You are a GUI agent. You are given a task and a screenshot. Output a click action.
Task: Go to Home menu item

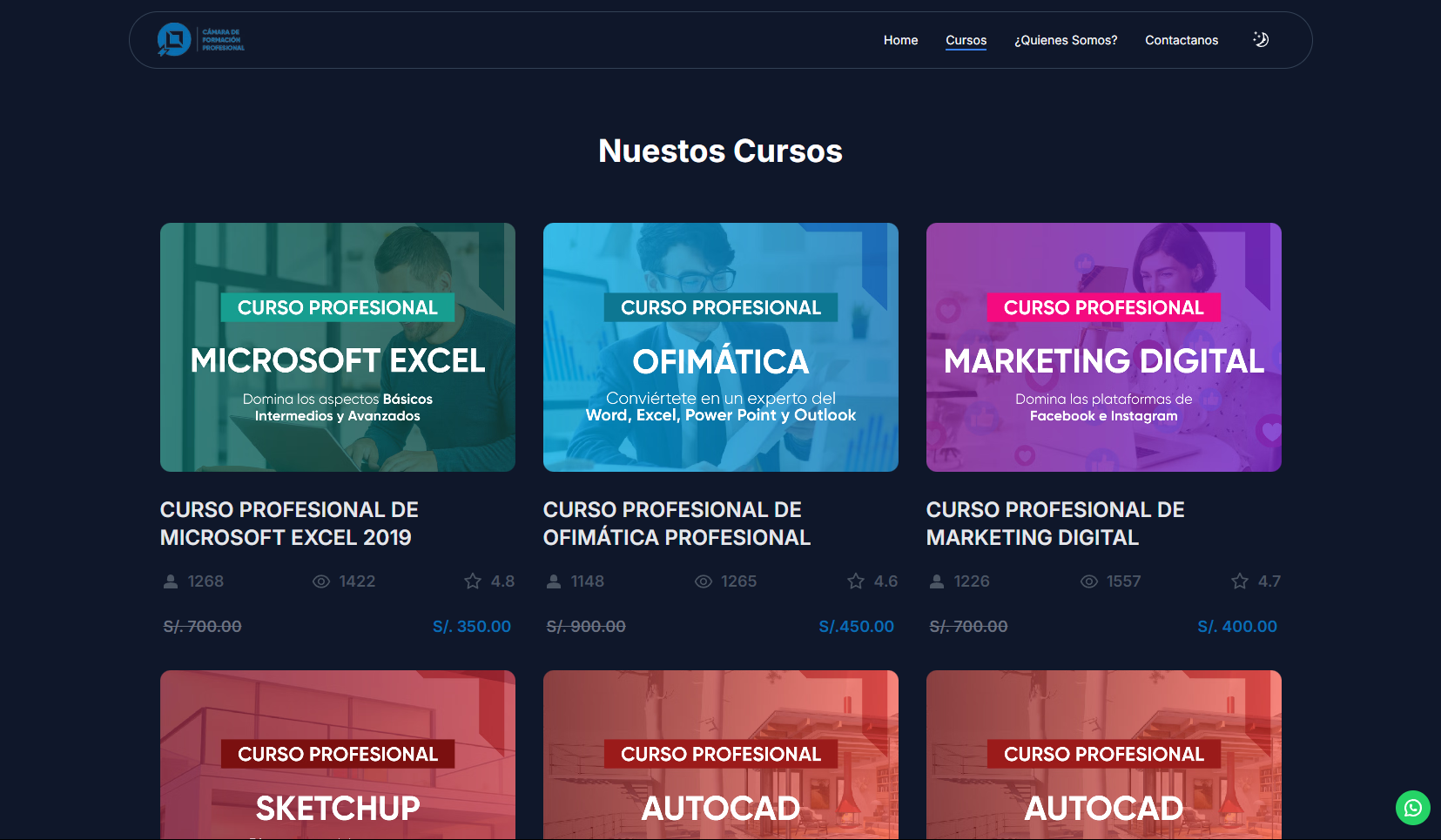pyautogui.click(x=900, y=40)
